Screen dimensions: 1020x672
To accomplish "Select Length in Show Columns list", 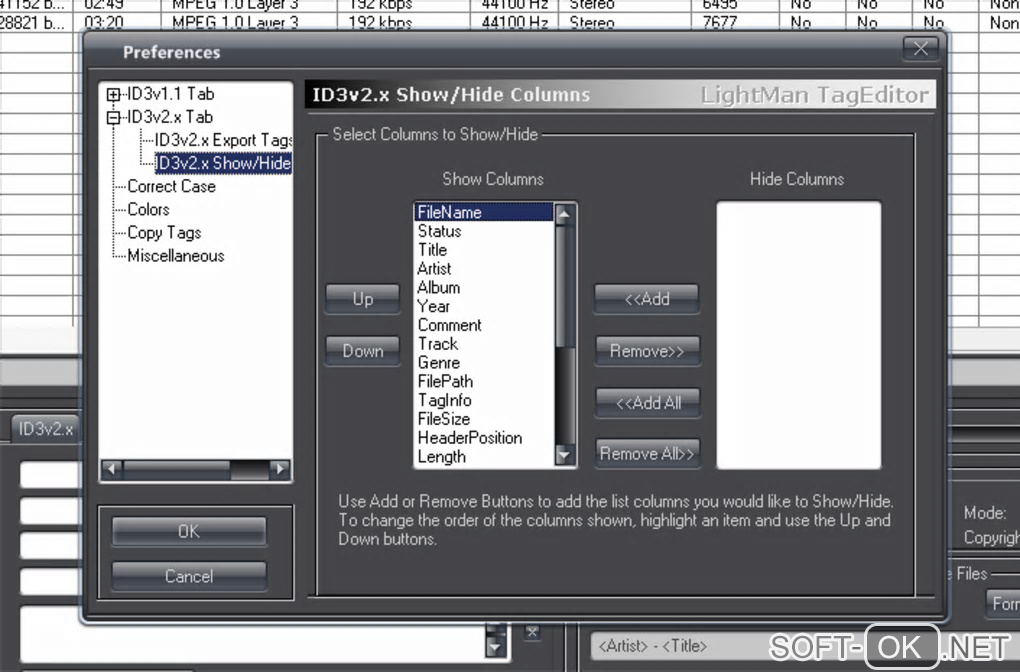I will (x=483, y=457).
